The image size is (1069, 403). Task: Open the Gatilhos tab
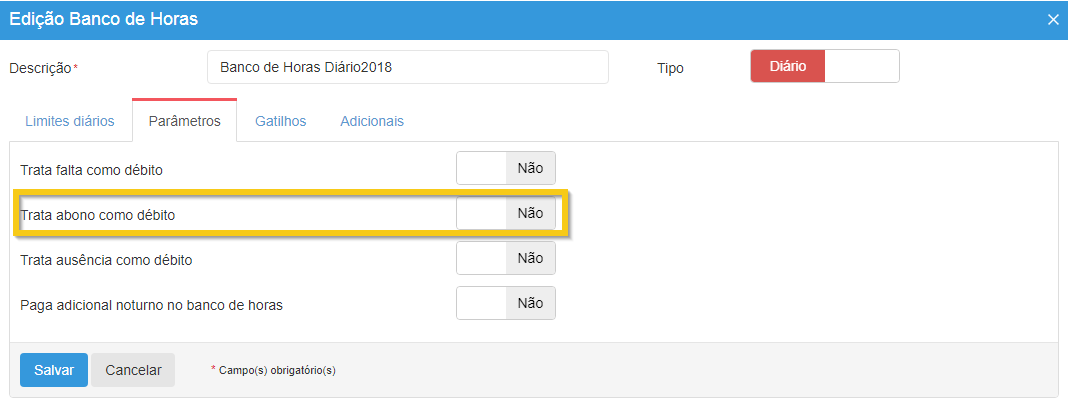click(x=280, y=121)
